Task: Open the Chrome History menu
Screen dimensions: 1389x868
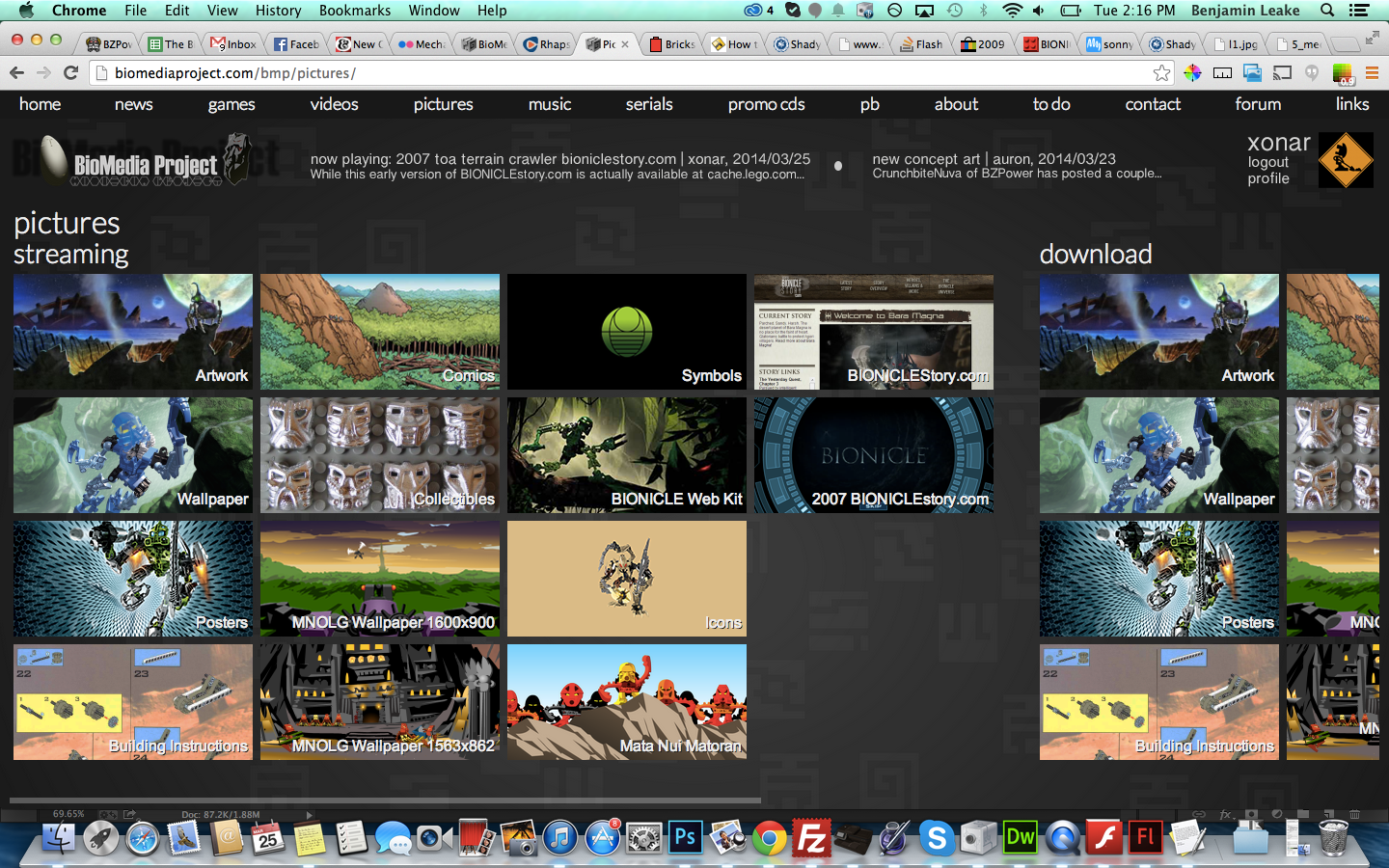Action: tap(278, 11)
